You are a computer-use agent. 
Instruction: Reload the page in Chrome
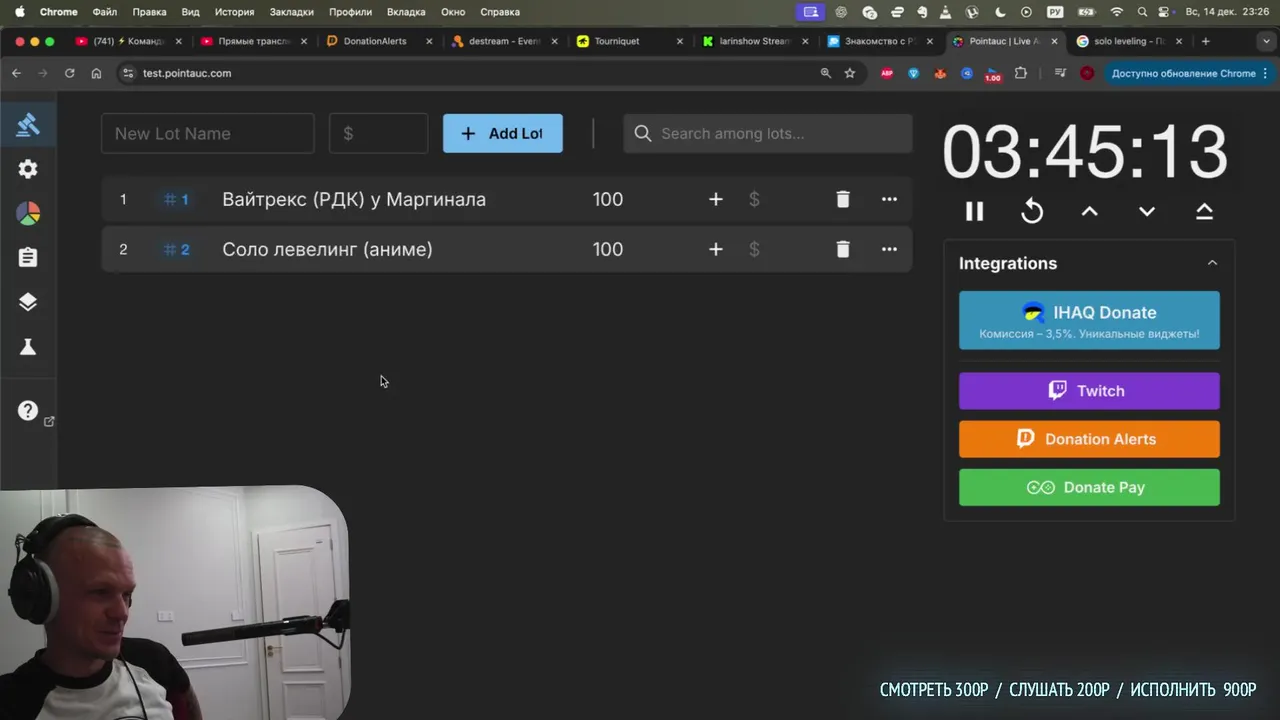point(69,73)
